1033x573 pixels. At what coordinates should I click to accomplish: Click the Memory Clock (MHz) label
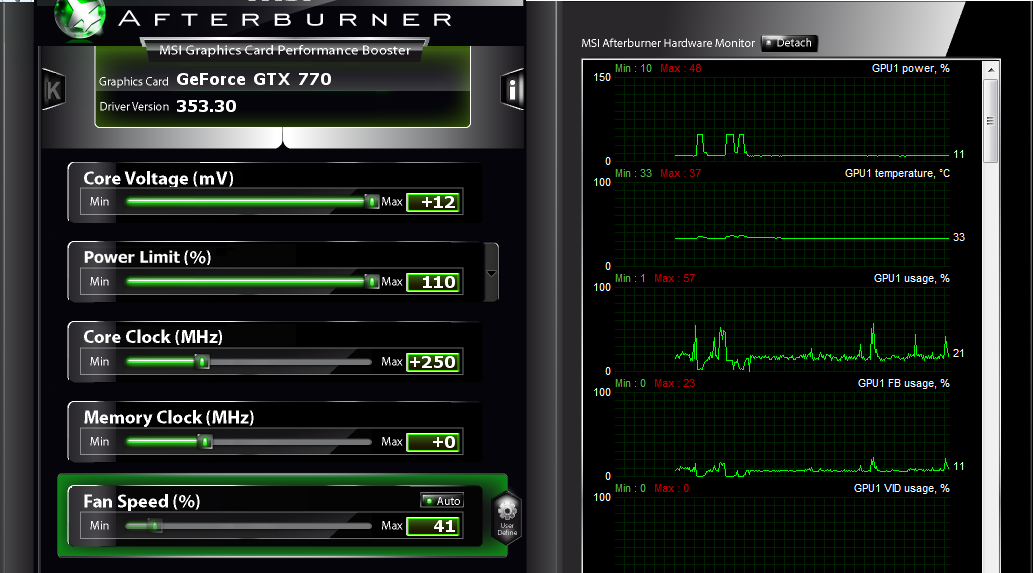pyautogui.click(x=169, y=418)
